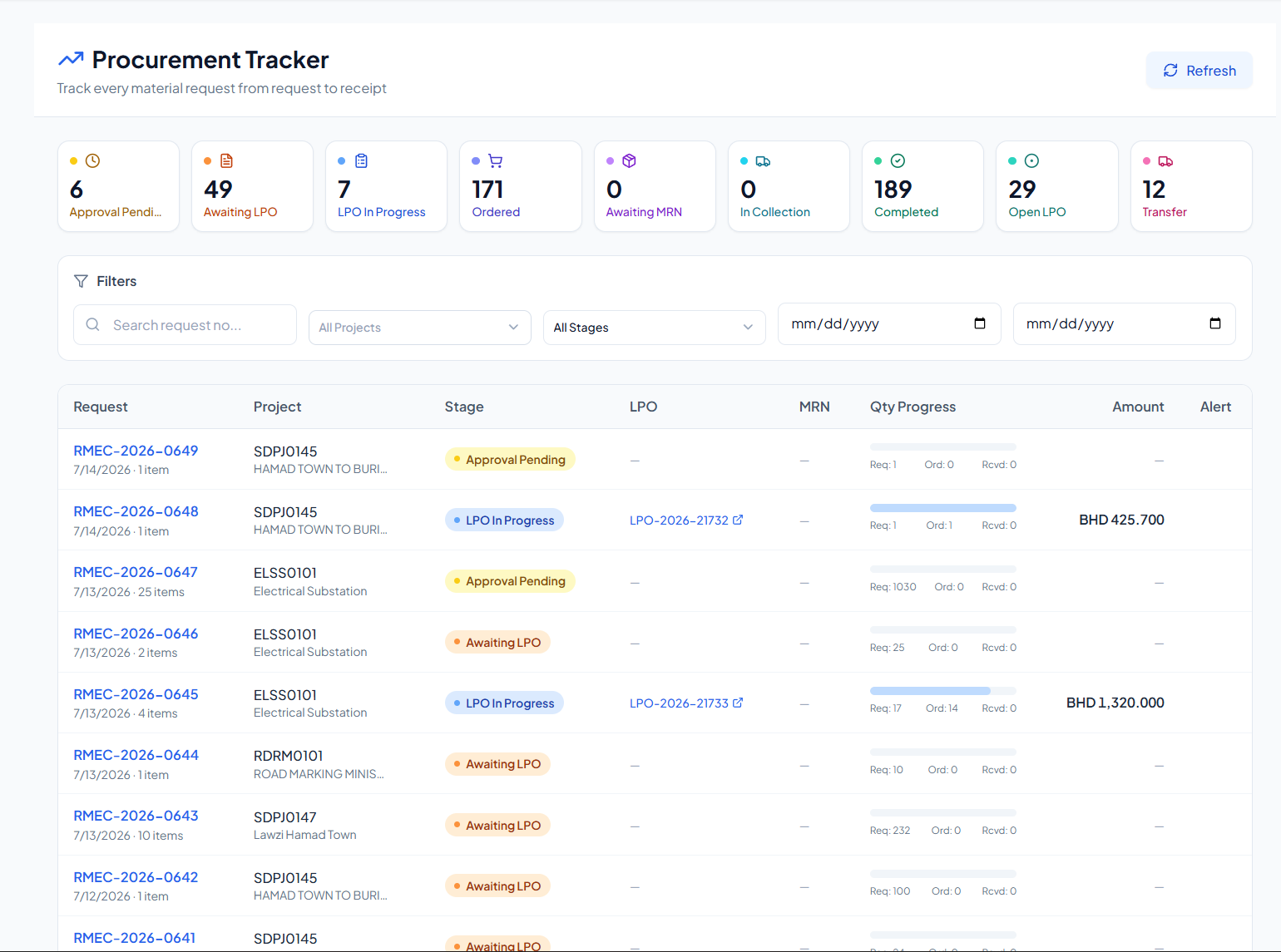Image resolution: width=1281 pixels, height=952 pixels.
Task: Expand the All Stages dropdown
Action: 654,328
